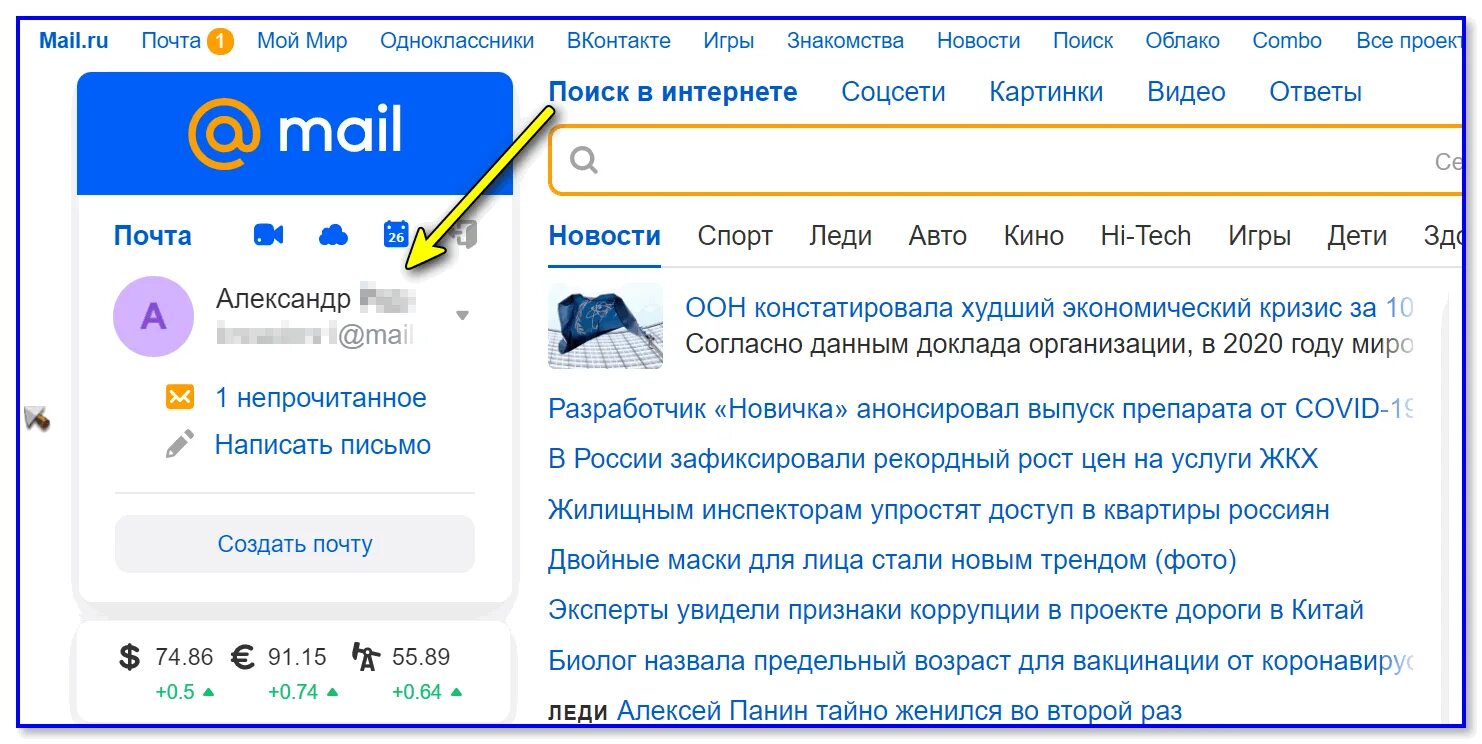The height and width of the screenshot is (744, 1482).
Task: Select the Видео search tab
Action: tap(1186, 92)
